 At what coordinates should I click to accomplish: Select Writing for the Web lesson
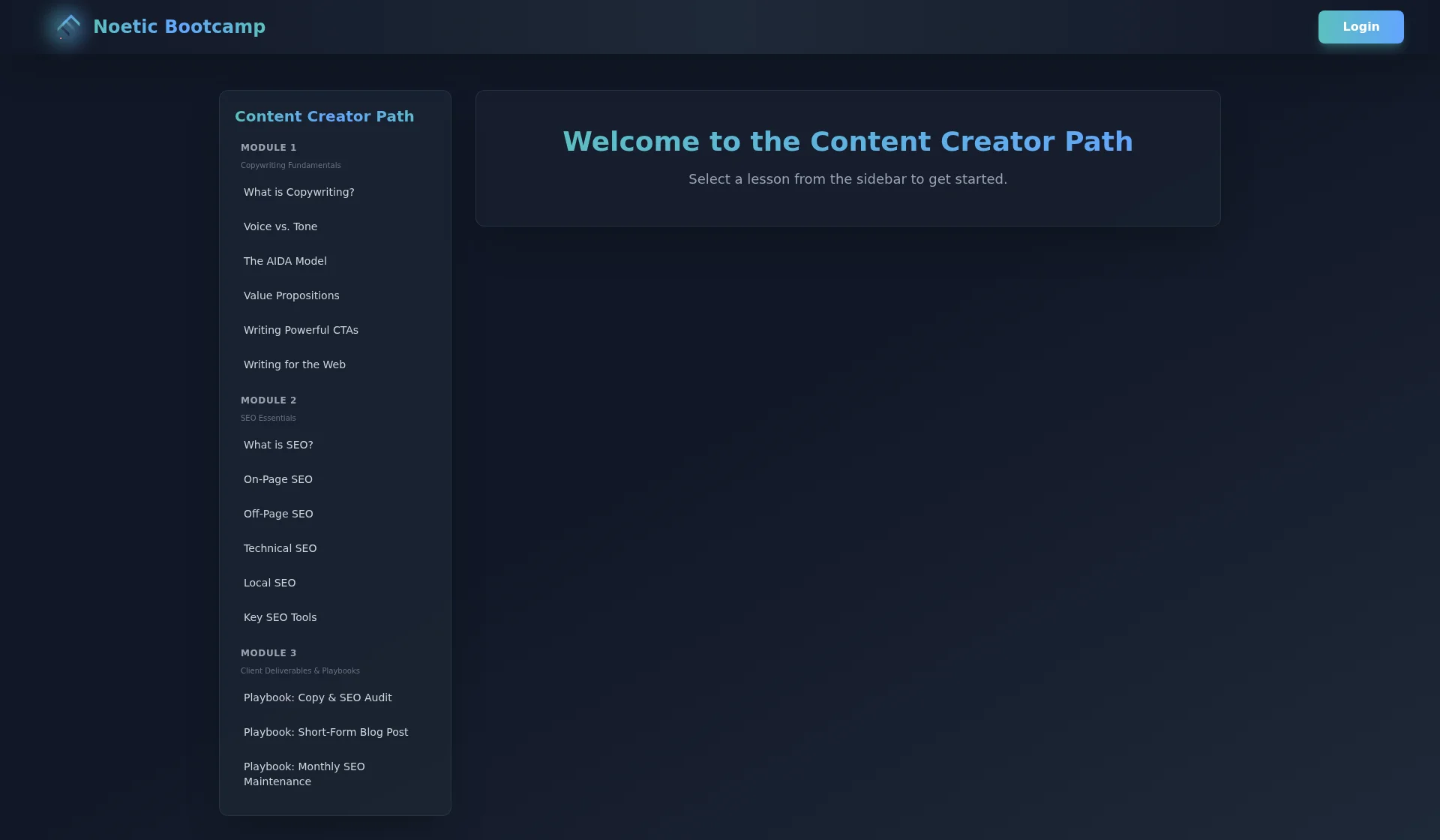point(335,364)
